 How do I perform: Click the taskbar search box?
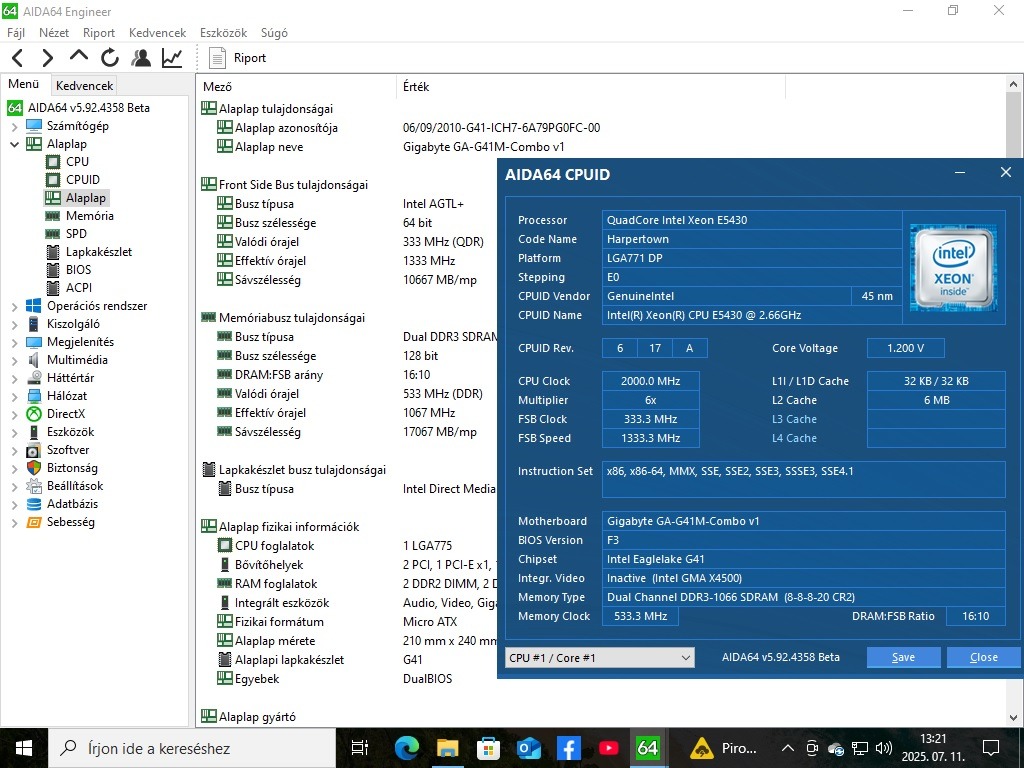pos(192,748)
